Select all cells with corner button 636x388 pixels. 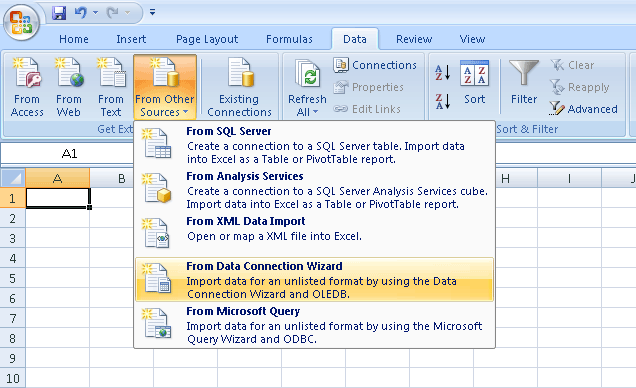click(13, 178)
